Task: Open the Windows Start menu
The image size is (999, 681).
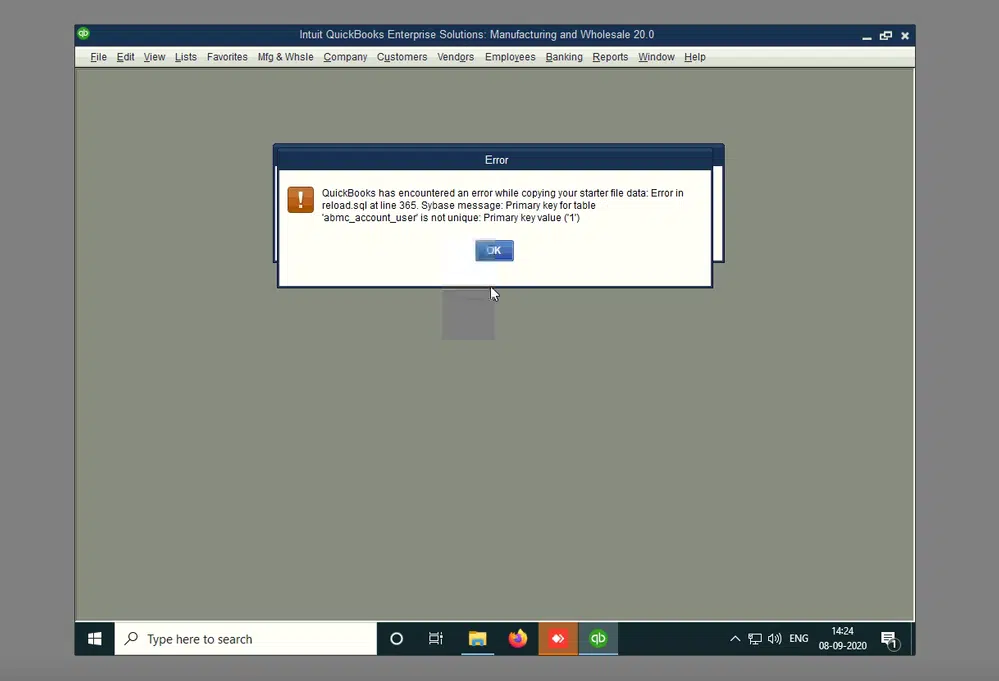Action: click(x=94, y=638)
